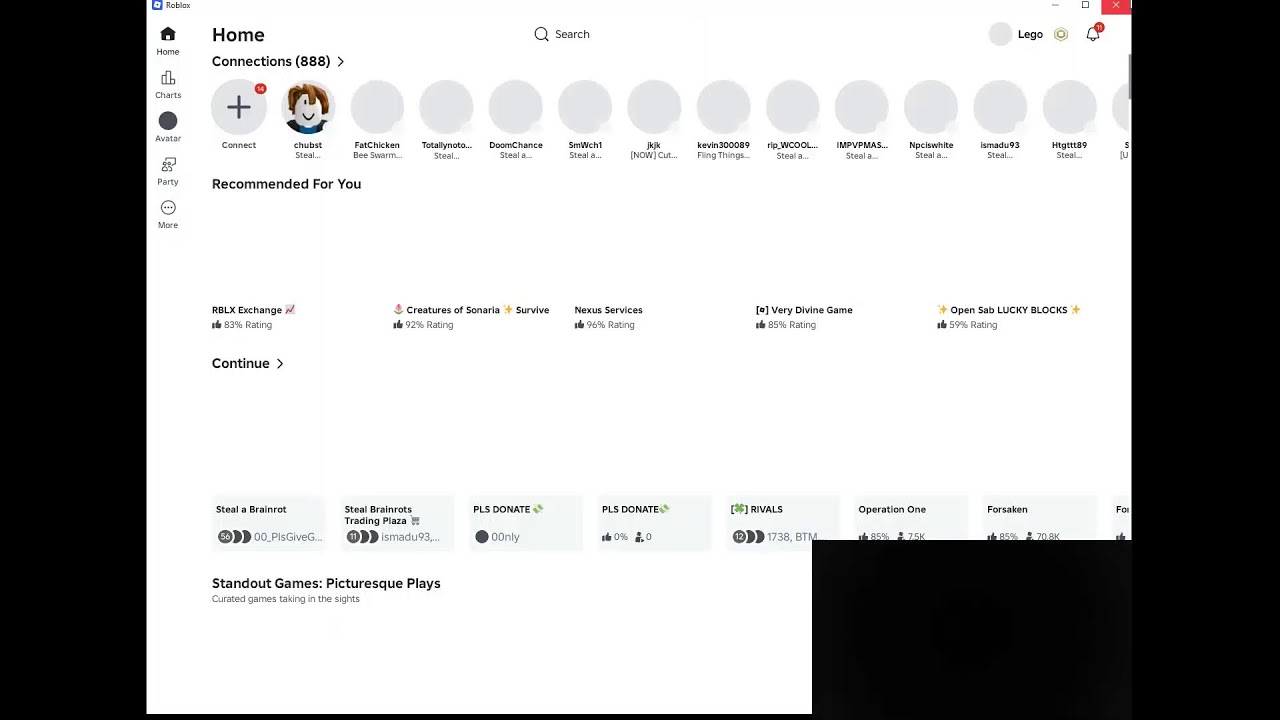Screen dimensions: 1280x720
Task: Open FatChicken's connection avatar
Action: click(x=377, y=107)
